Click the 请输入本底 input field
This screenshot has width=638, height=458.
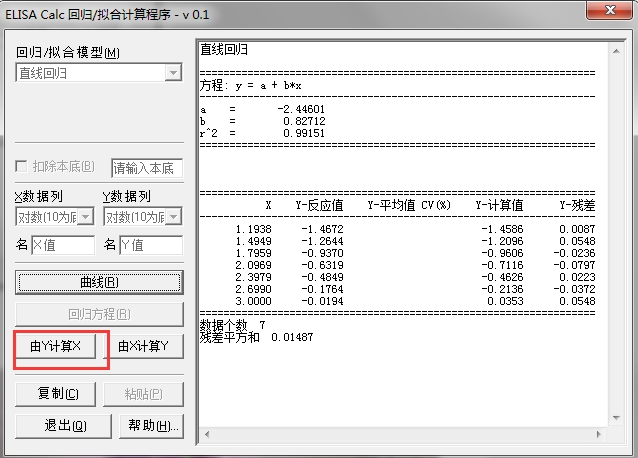coord(147,167)
